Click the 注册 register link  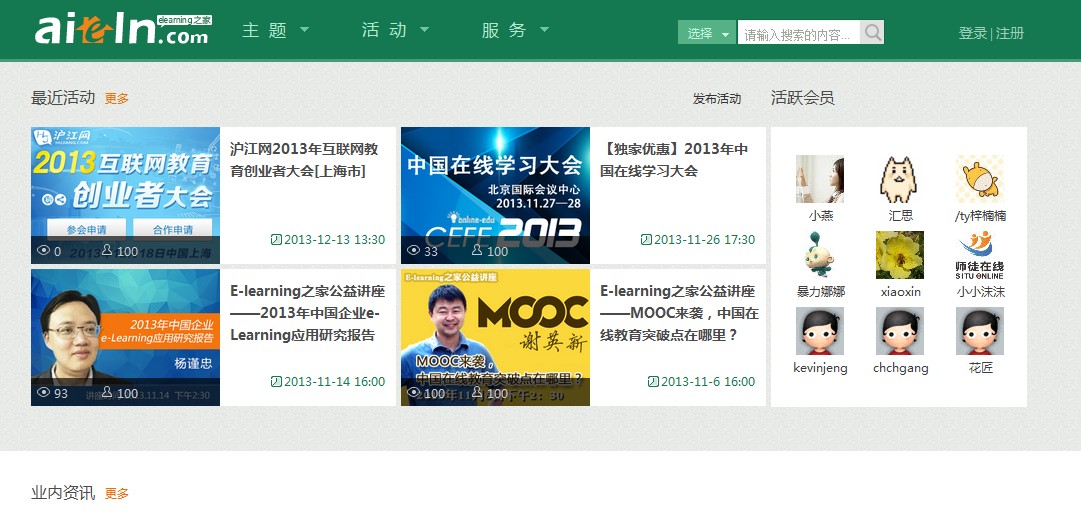click(x=1010, y=33)
